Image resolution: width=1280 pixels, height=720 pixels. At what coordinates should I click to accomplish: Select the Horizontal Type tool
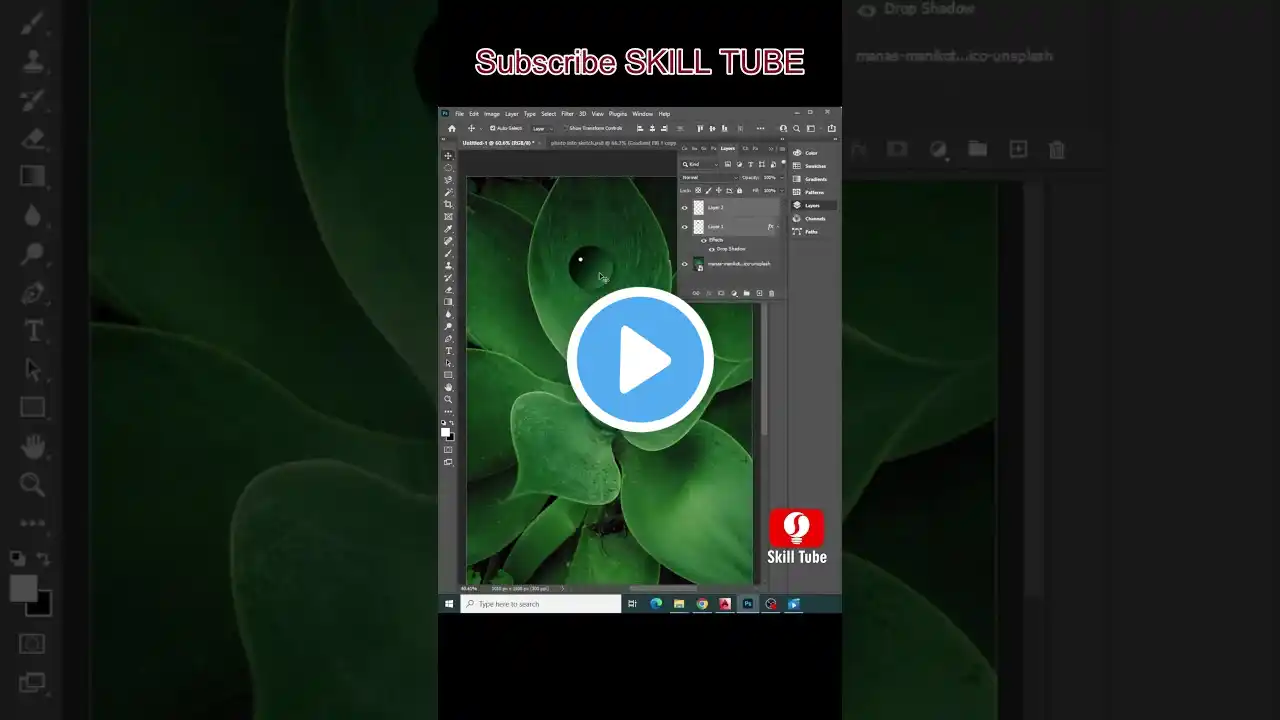pyautogui.click(x=448, y=351)
